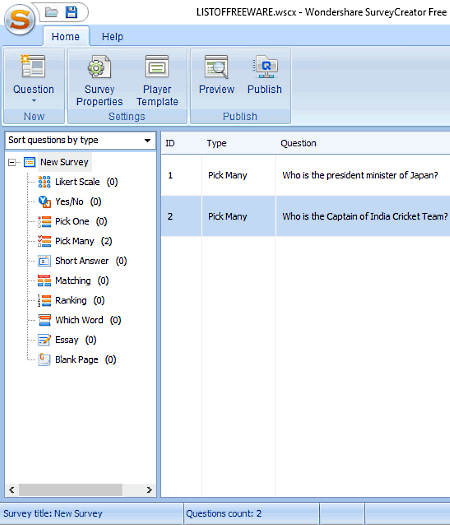
Task: Open the Sort questions by type combo box
Action: point(80,140)
